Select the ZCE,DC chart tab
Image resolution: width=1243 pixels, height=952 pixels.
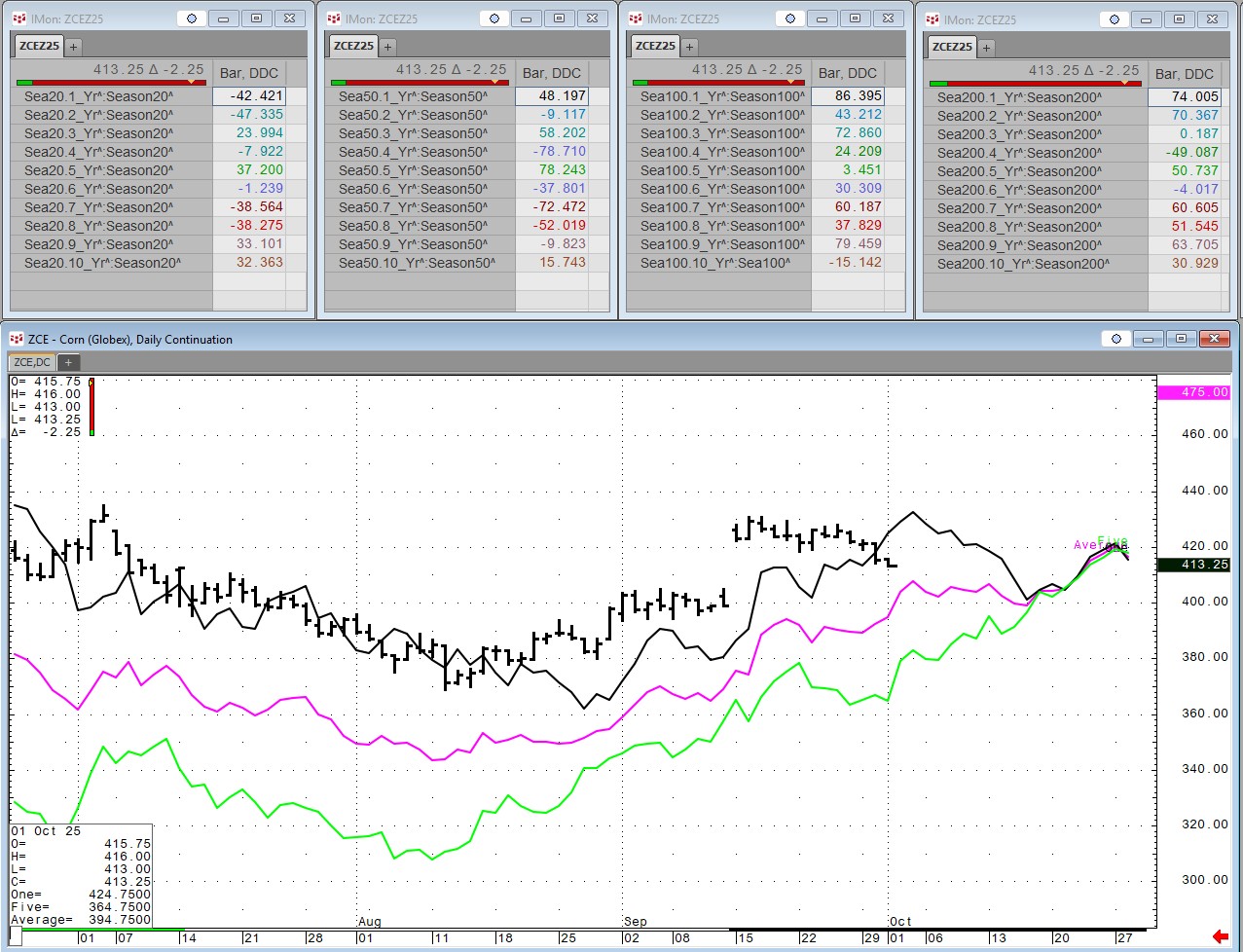click(32, 362)
